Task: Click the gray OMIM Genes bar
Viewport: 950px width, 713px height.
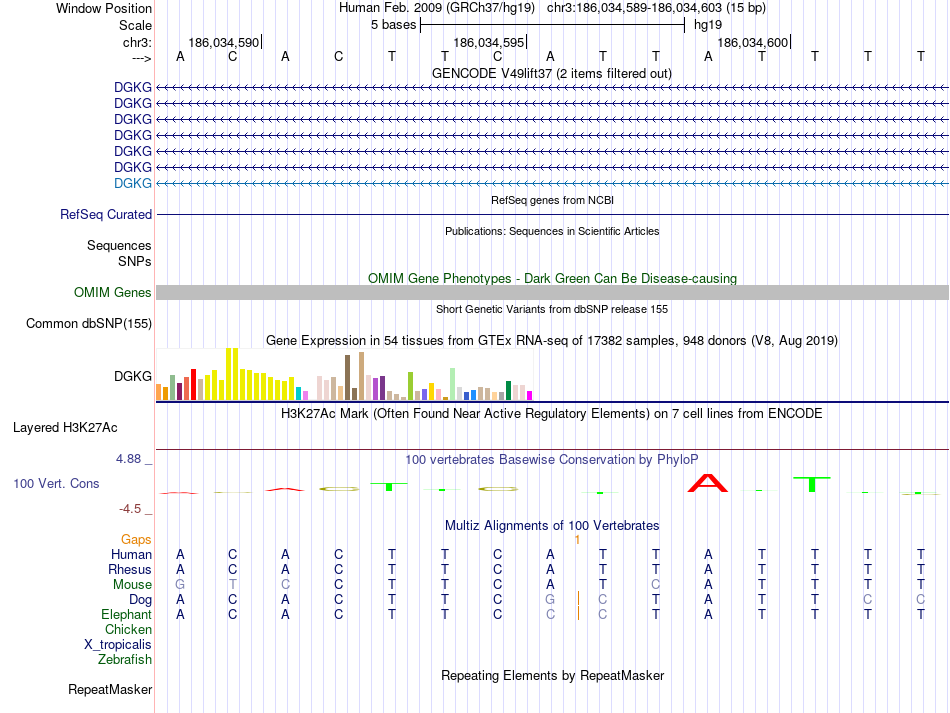Action: pyautogui.click(x=552, y=293)
